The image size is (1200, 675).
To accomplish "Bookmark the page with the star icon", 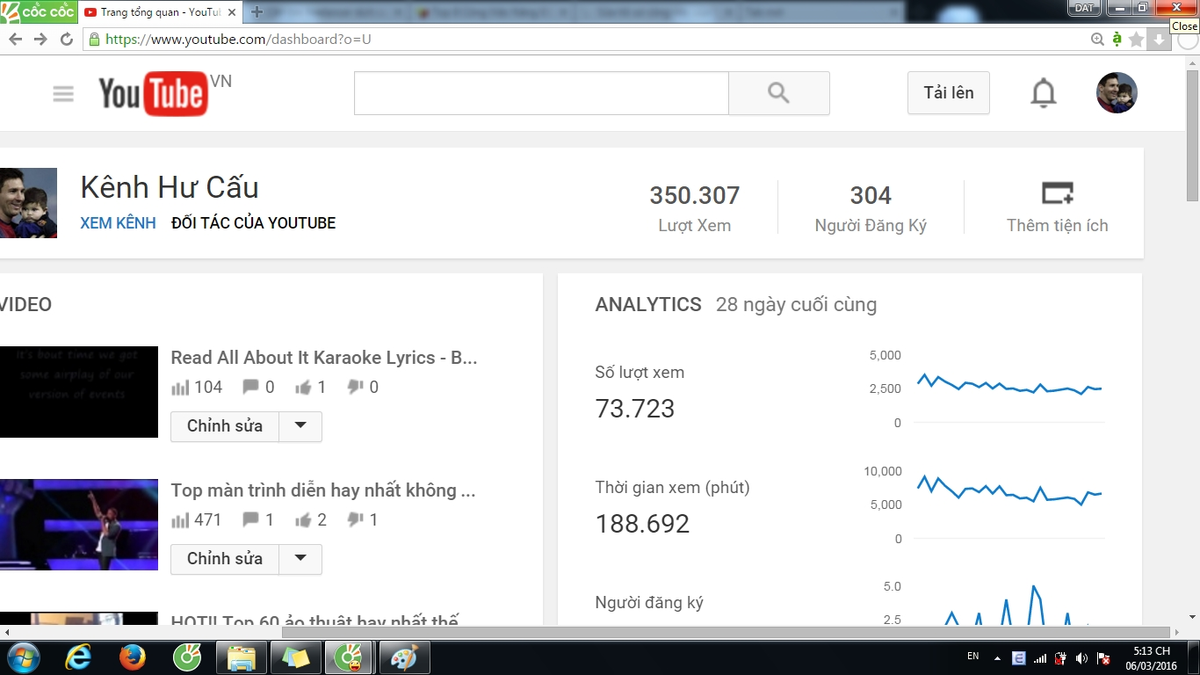I will click(1136, 39).
